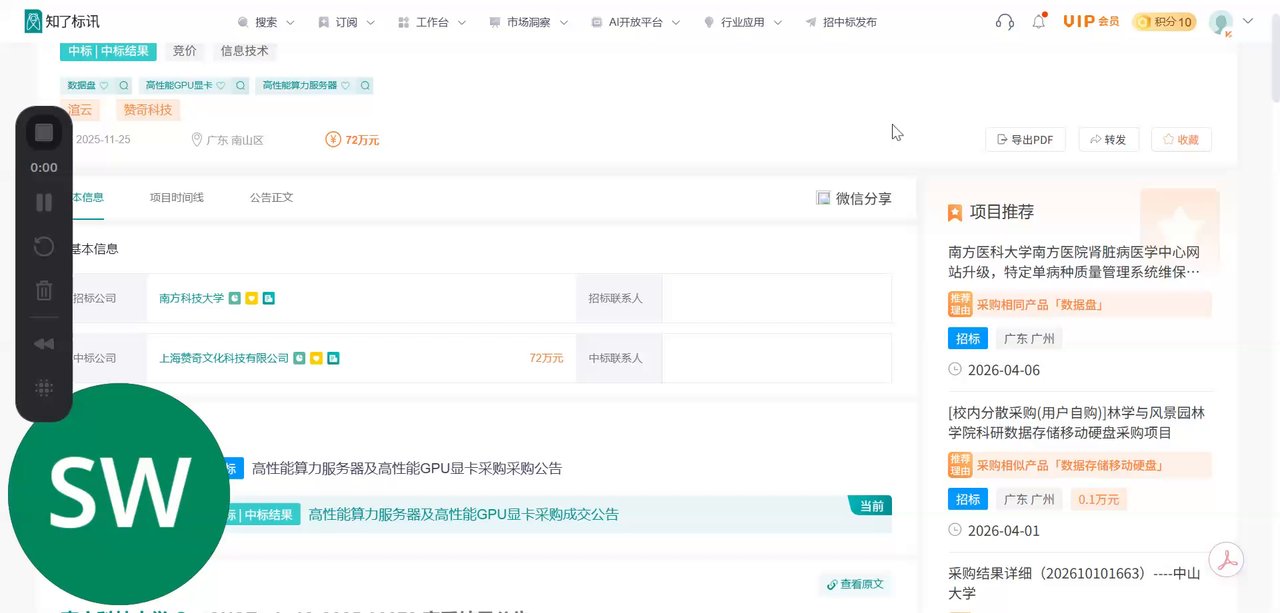The height and width of the screenshot is (613, 1280).
Task: Click the rewind icon in recorder panel
Action: (x=44, y=344)
